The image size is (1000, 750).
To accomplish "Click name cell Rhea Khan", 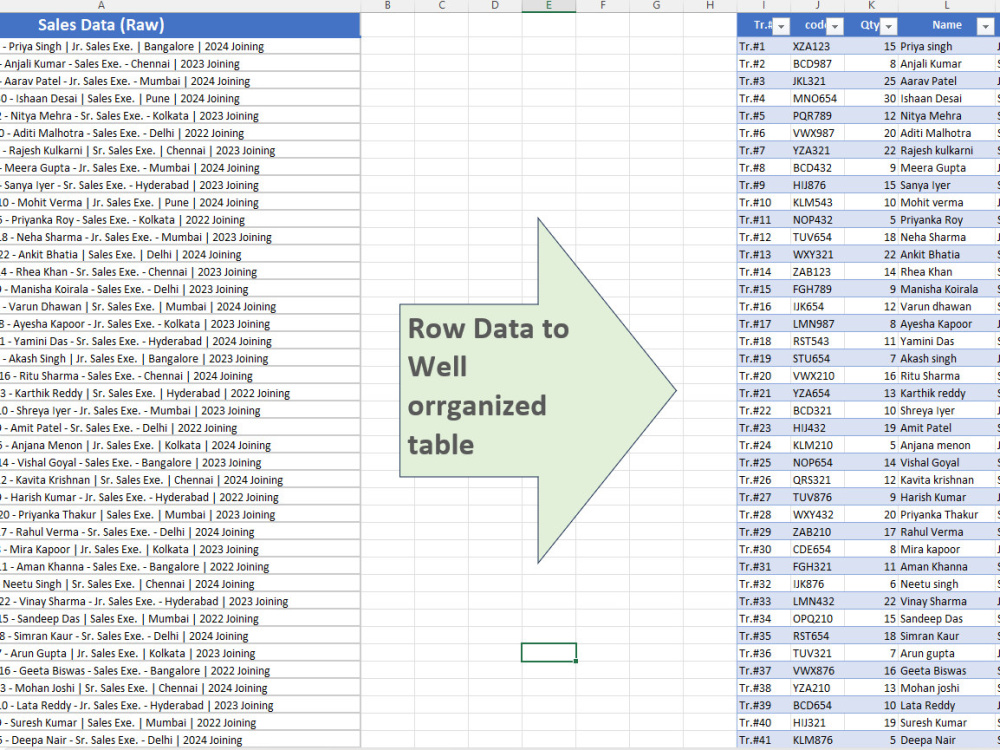I will [947, 272].
